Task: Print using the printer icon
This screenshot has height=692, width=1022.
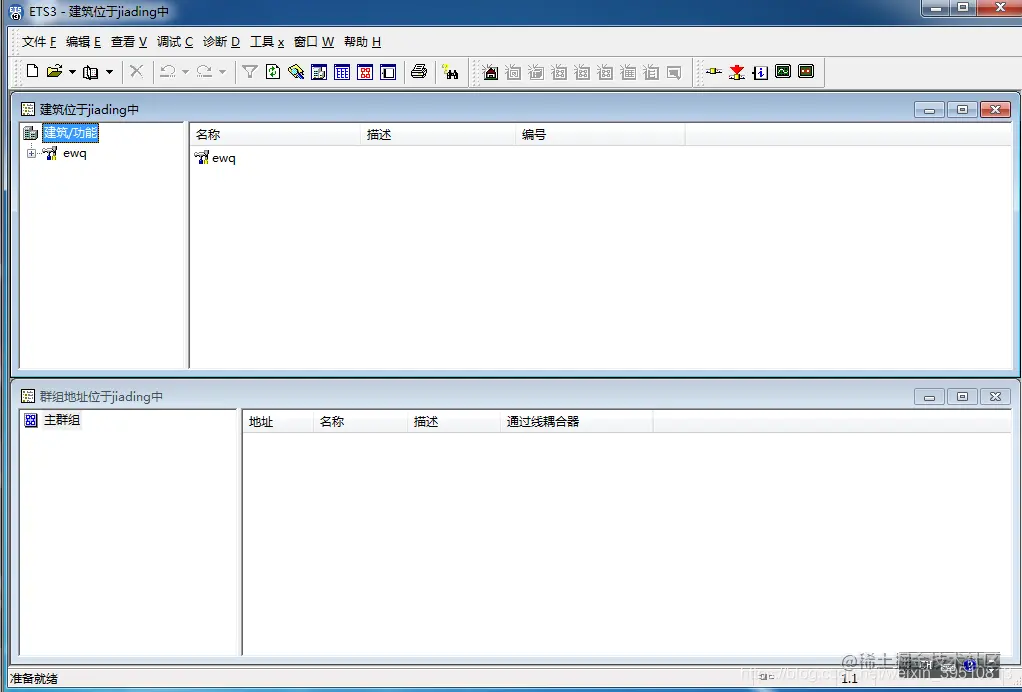Action: pyautogui.click(x=419, y=71)
